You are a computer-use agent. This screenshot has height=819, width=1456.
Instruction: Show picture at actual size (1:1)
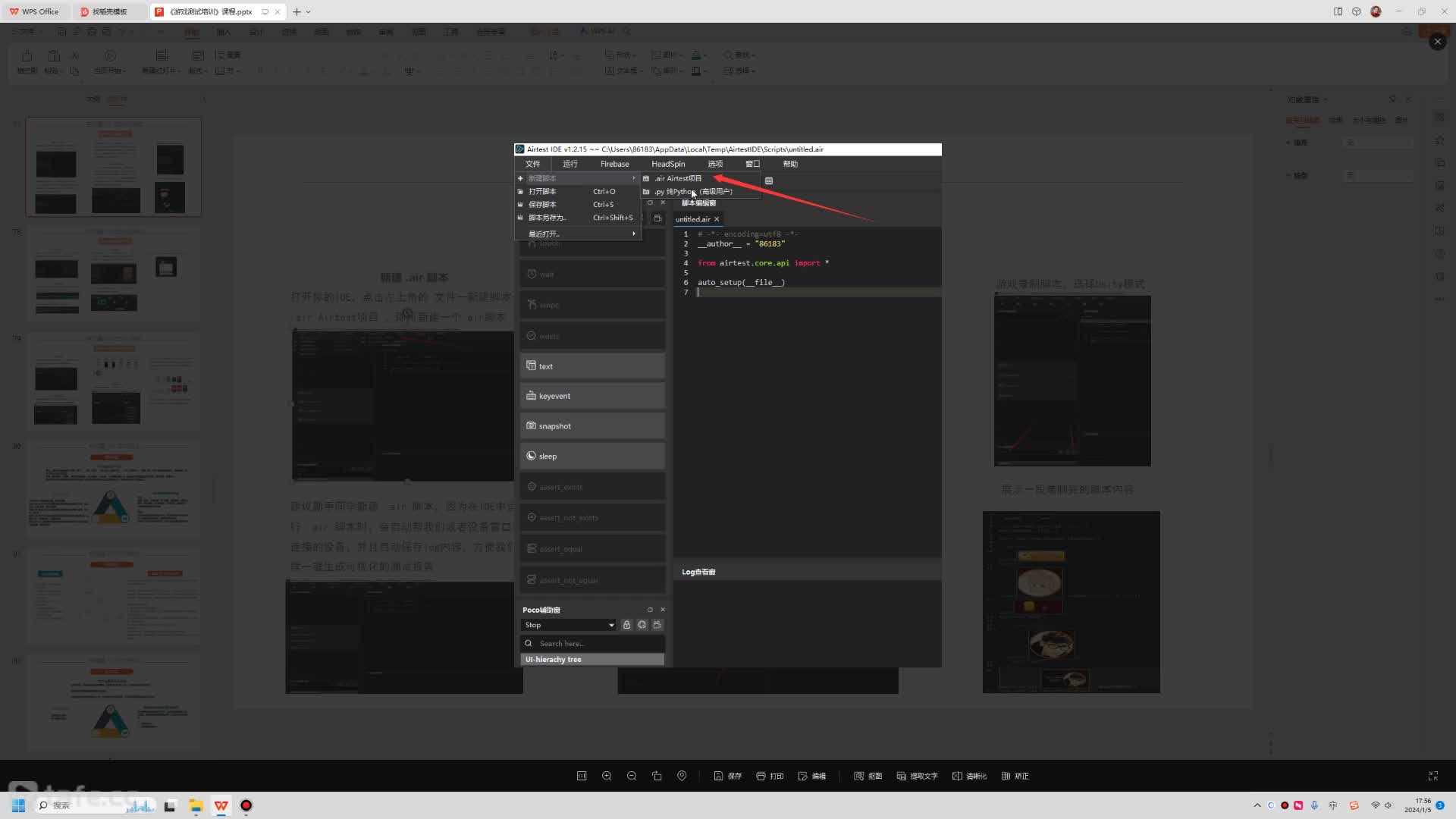(582, 776)
